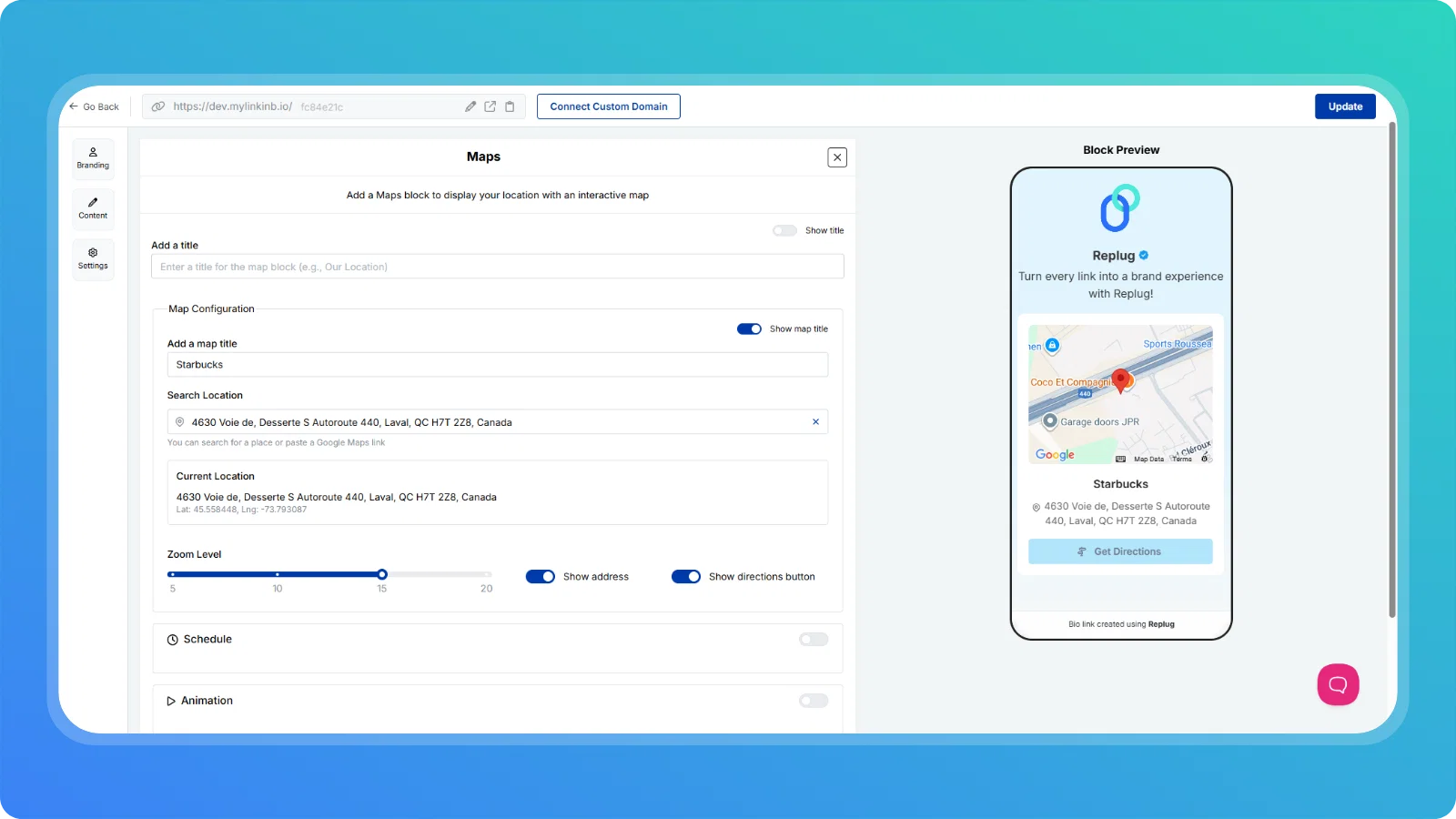Click the https://dev.mylinkinb.io/ URL text

pyautogui.click(x=233, y=106)
